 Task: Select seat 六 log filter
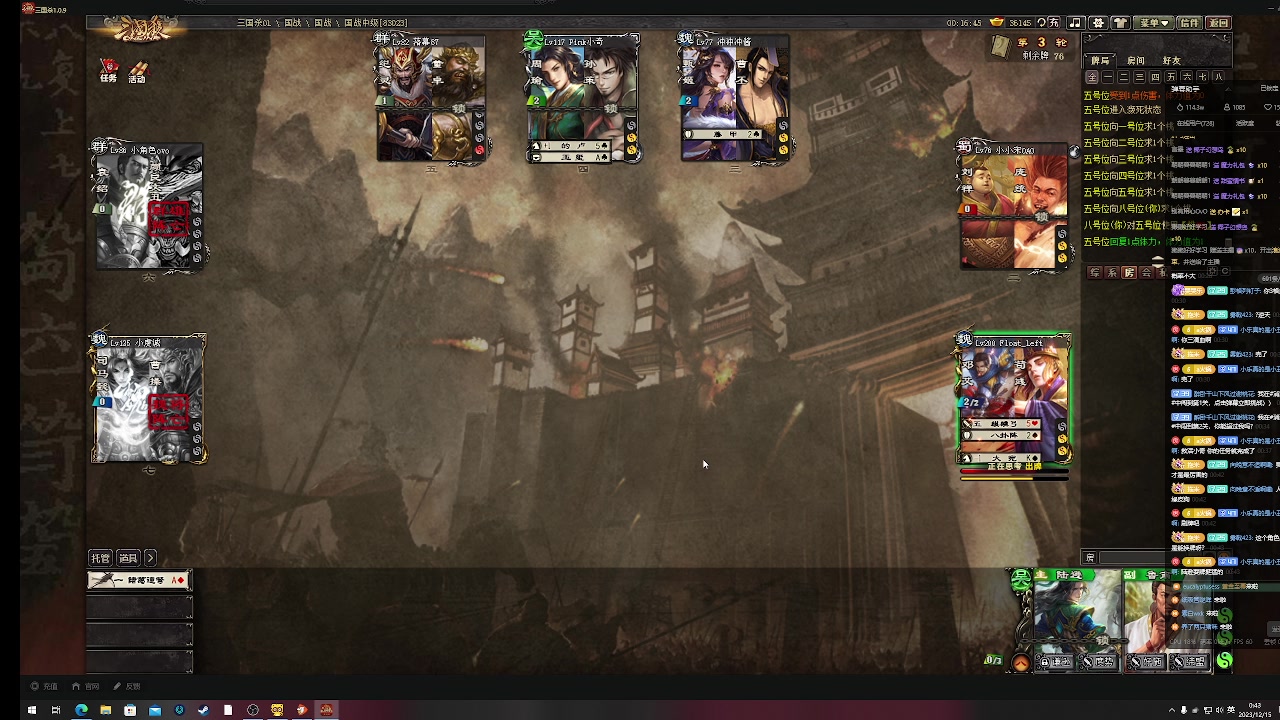click(x=1187, y=77)
